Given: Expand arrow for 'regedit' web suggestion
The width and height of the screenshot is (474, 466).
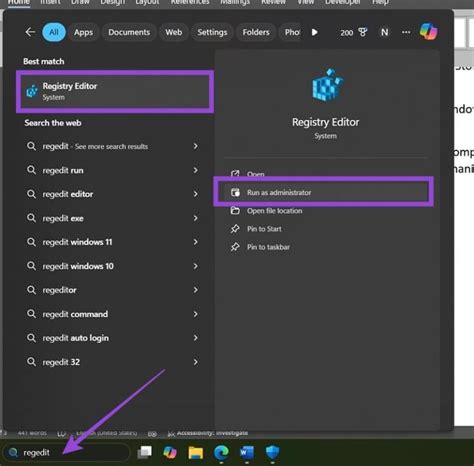Looking at the screenshot, I should [196, 146].
